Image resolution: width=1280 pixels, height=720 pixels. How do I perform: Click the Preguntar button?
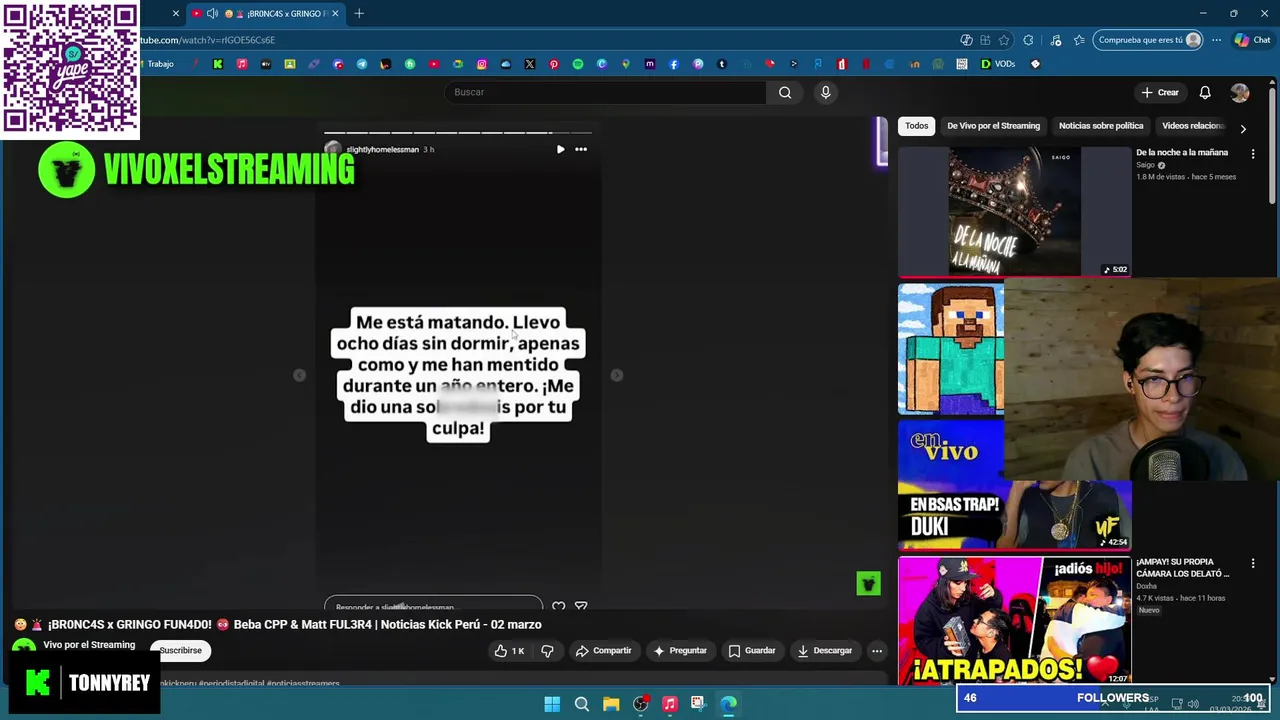tap(680, 651)
